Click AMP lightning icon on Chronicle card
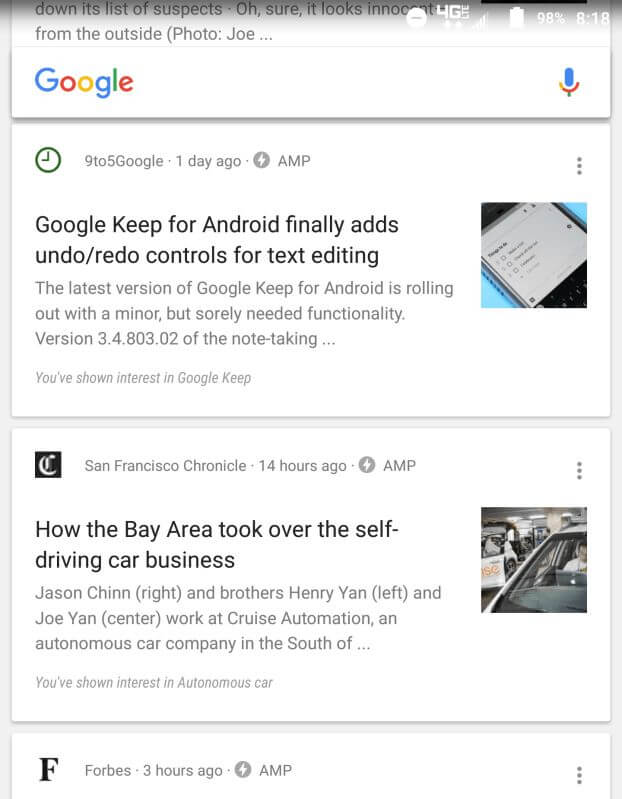The width and height of the screenshot is (622, 799). click(x=367, y=465)
